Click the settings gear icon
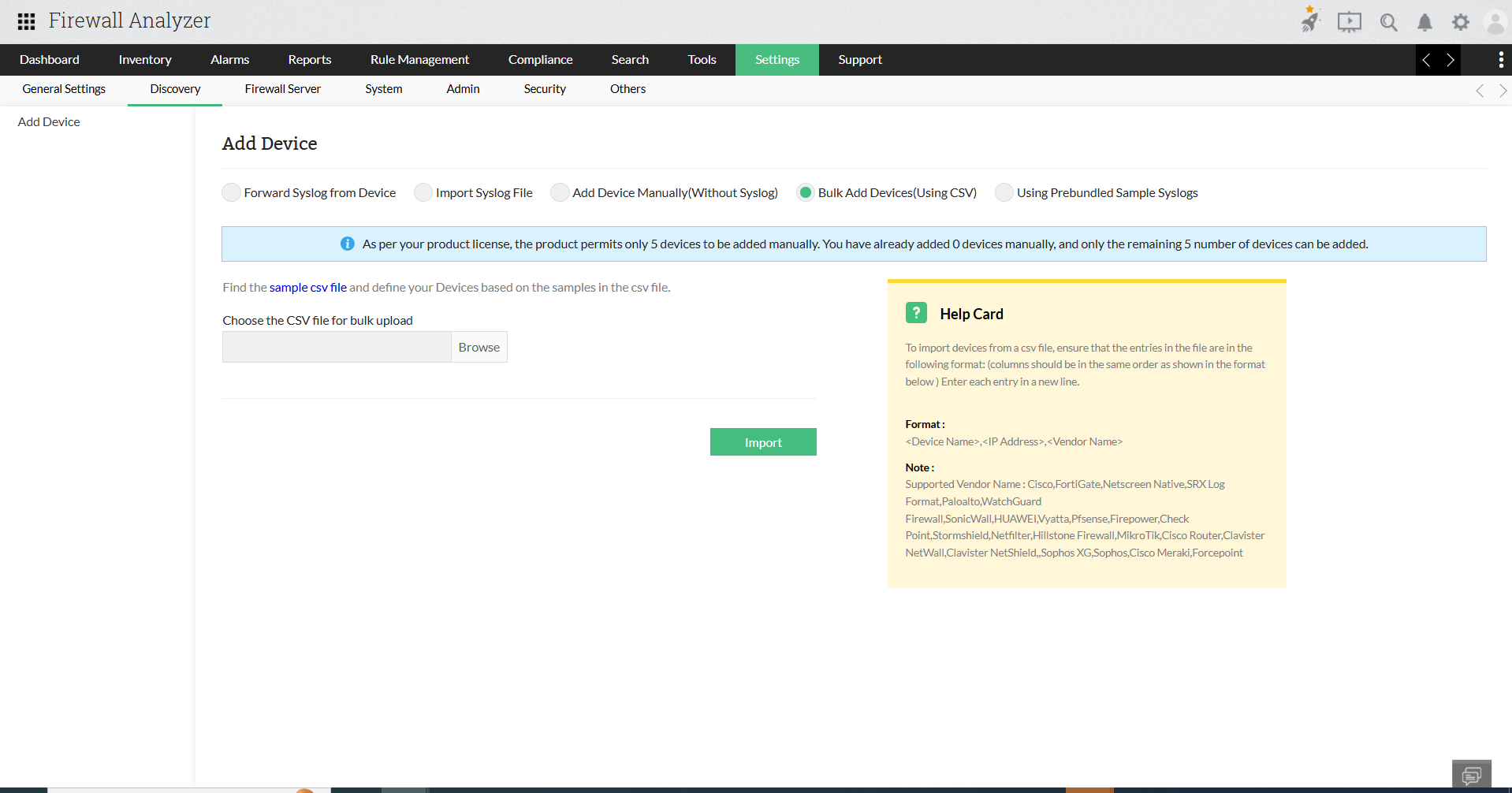The height and width of the screenshot is (793, 1512). [x=1461, y=22]
